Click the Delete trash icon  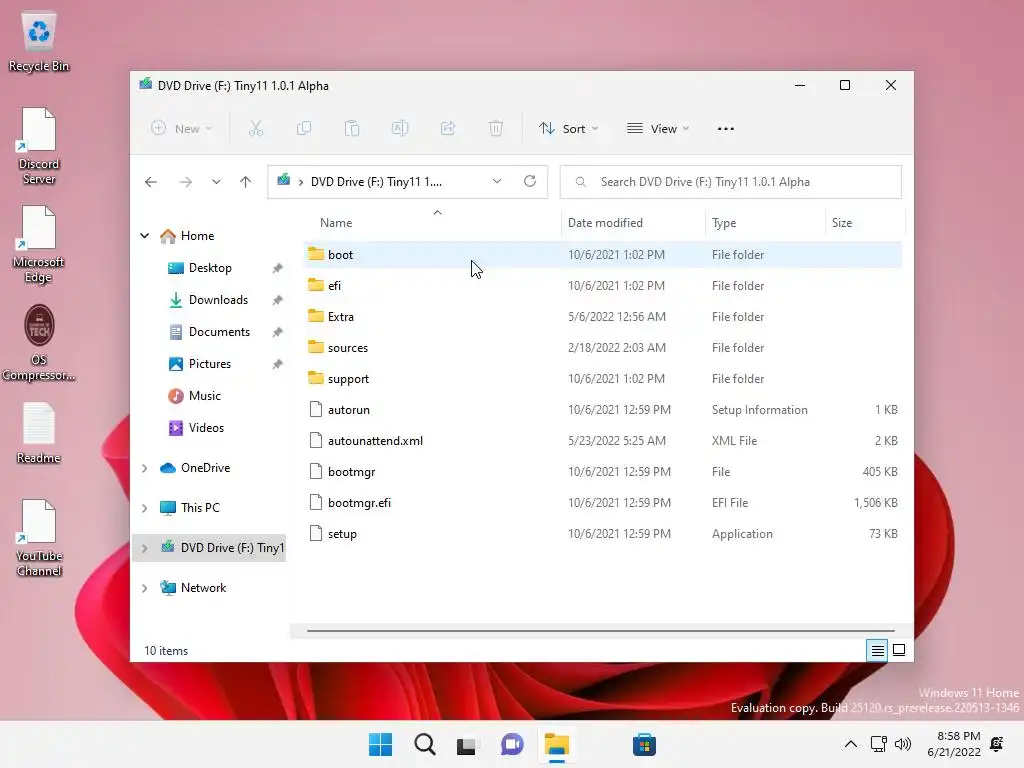[x=496, y=129]
